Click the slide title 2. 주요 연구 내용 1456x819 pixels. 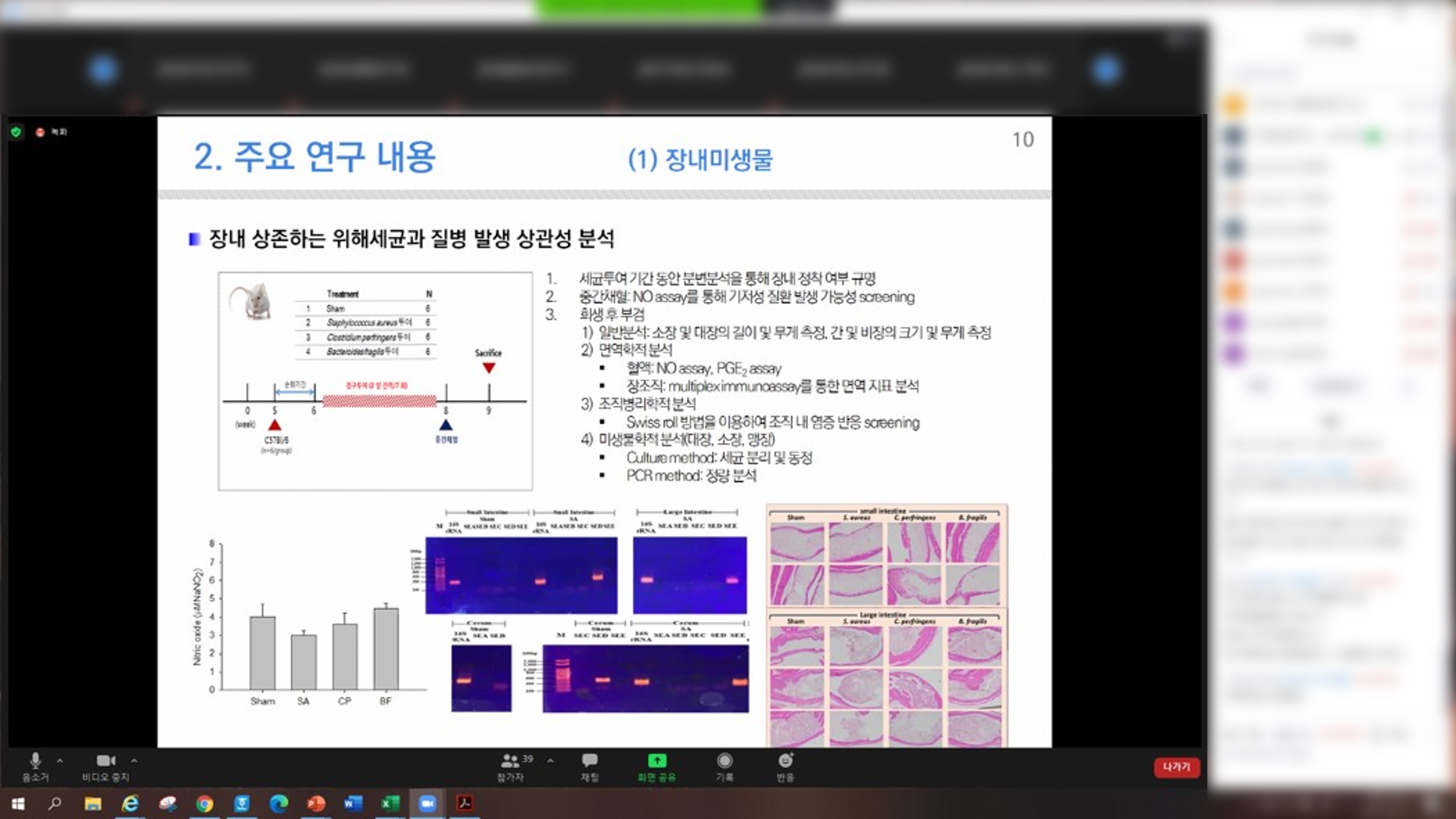(x=315, y=157)
